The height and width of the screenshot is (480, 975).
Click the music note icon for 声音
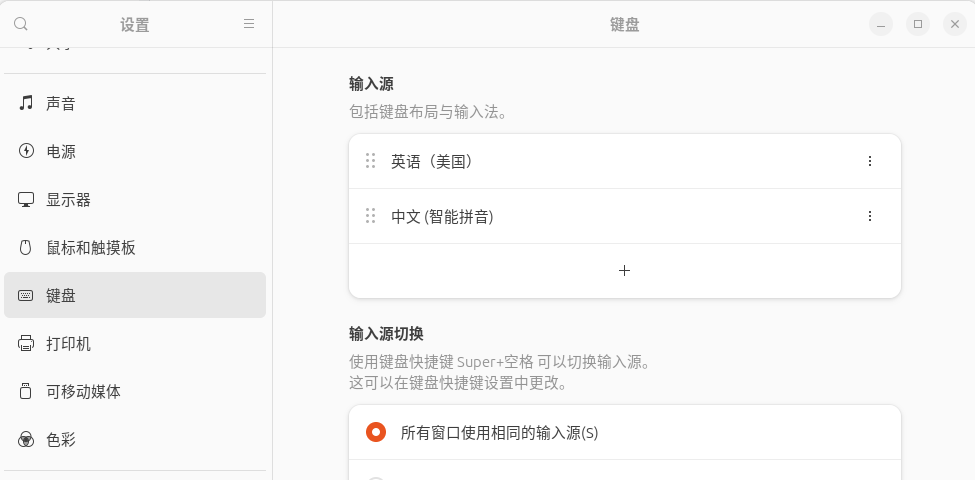(x=25, y=103)
